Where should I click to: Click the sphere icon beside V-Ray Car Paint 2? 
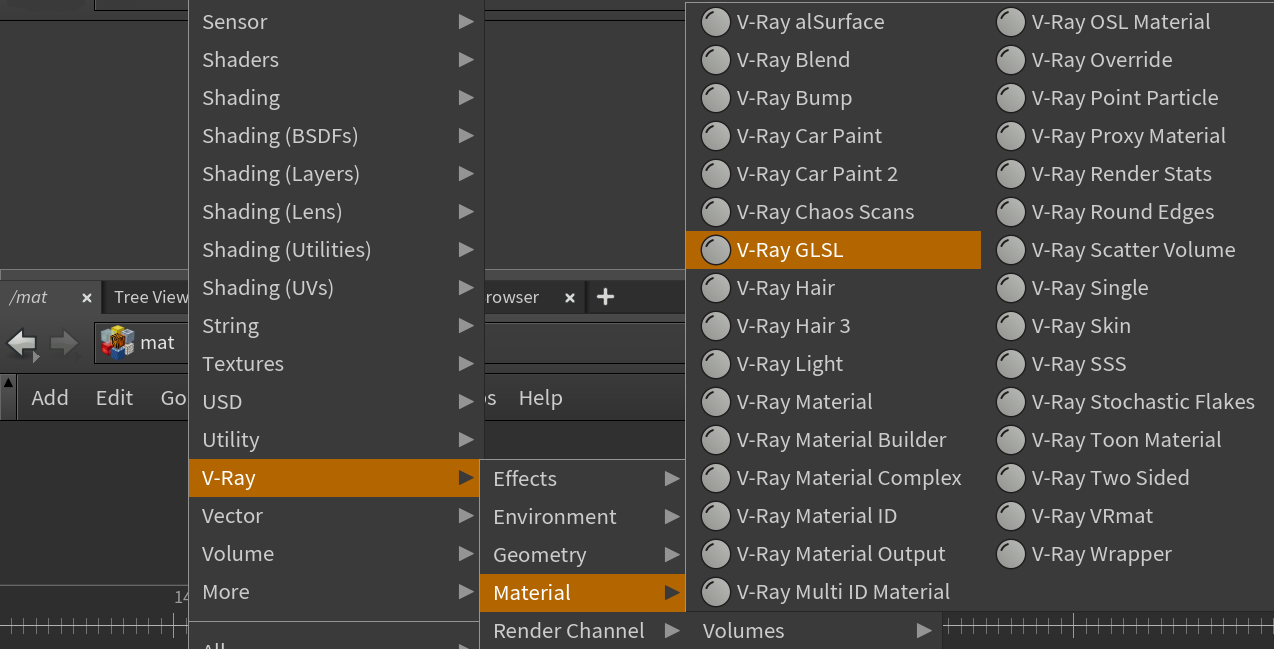click(x=715, y=174)
